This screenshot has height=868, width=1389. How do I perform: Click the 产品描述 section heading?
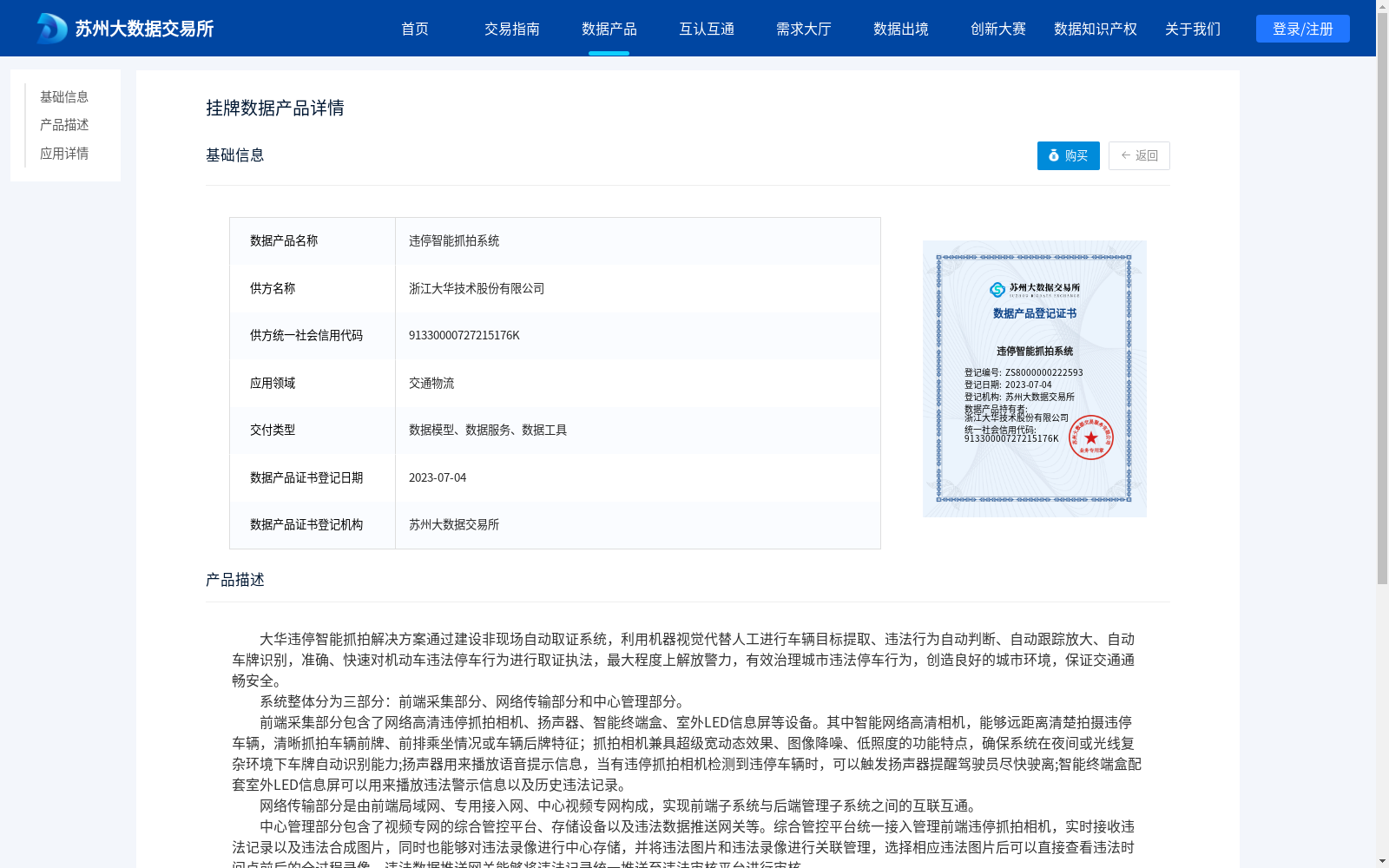click(235, 580)
